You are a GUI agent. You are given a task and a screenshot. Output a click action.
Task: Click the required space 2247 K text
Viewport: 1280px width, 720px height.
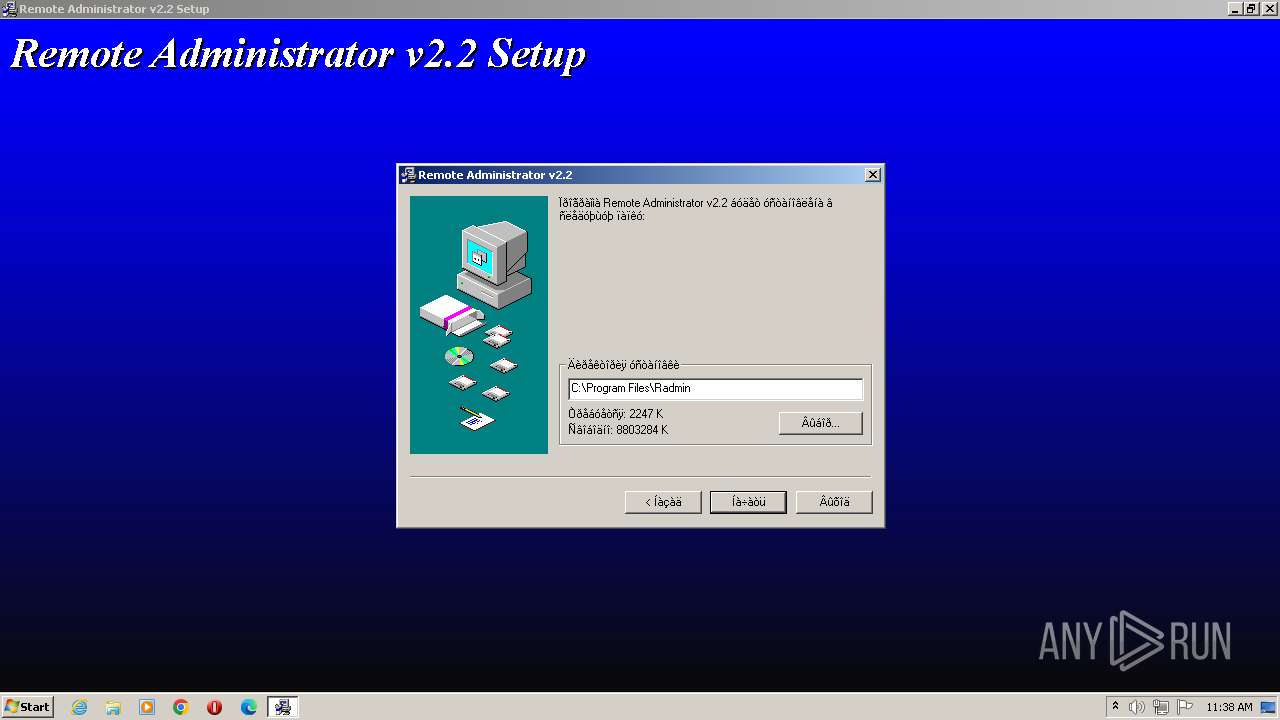pos(615,414)
